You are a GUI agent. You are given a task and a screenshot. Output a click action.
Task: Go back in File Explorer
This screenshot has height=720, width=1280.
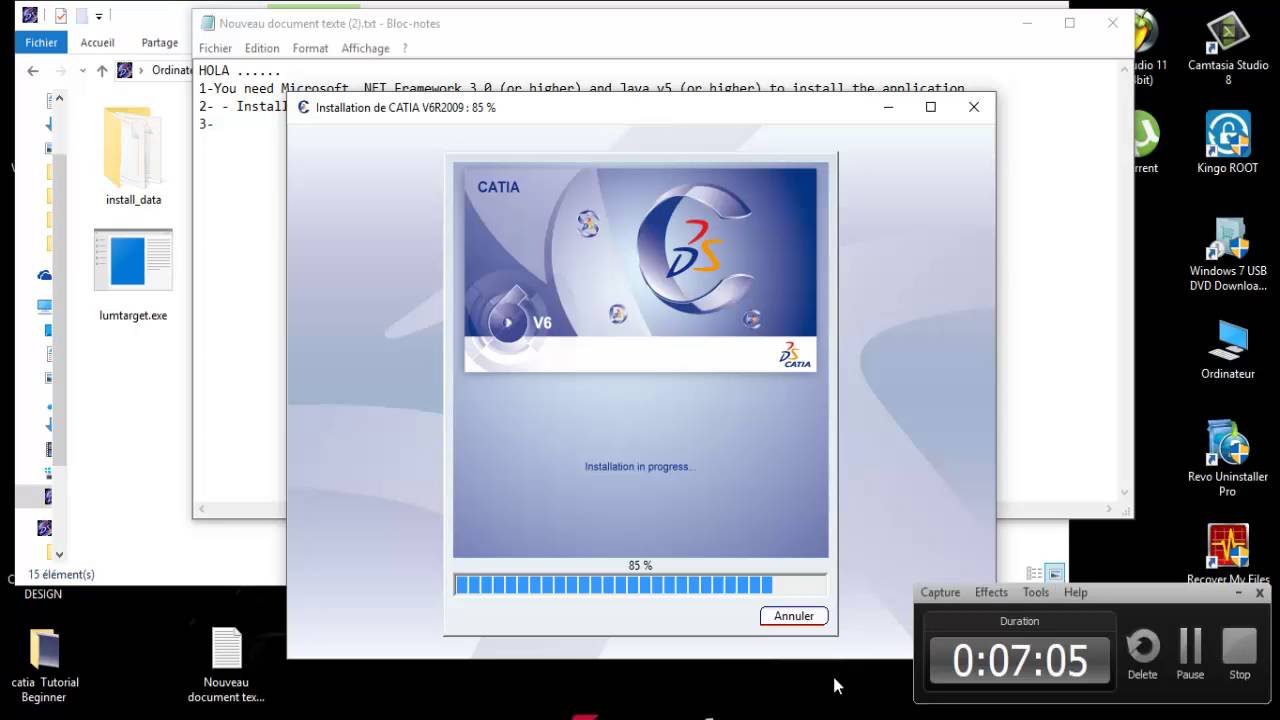pyautogui.click(x=33, y=71)
